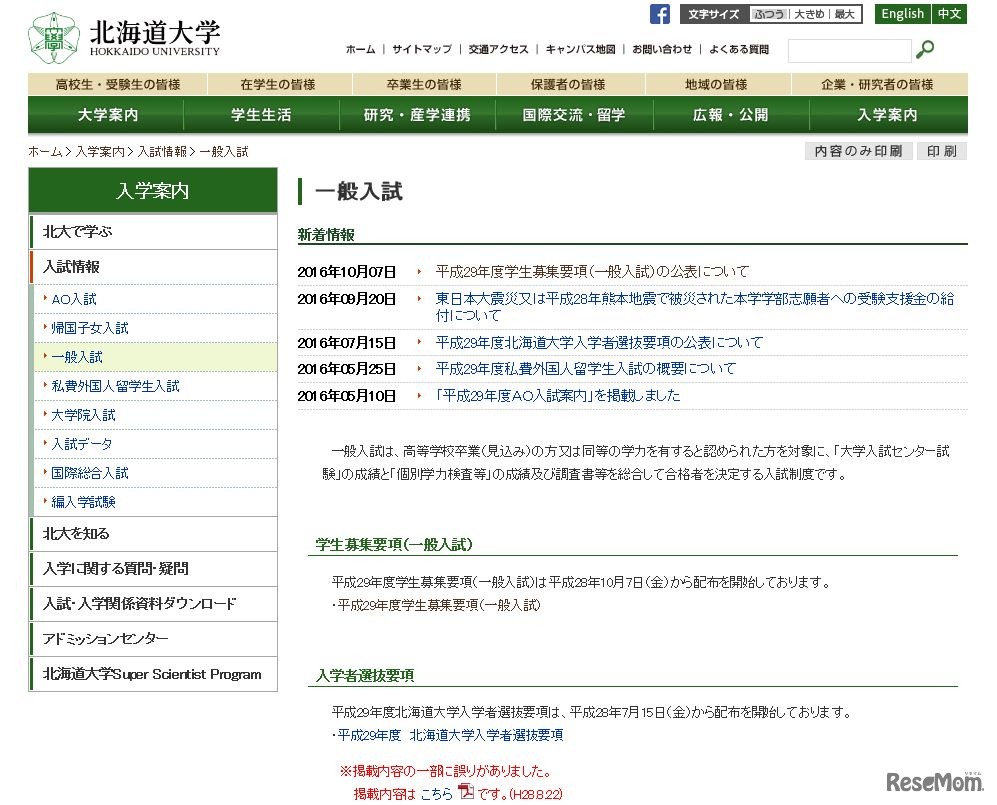Open 入学に関する質問・疑問 sidebar section

pos(153,569)
